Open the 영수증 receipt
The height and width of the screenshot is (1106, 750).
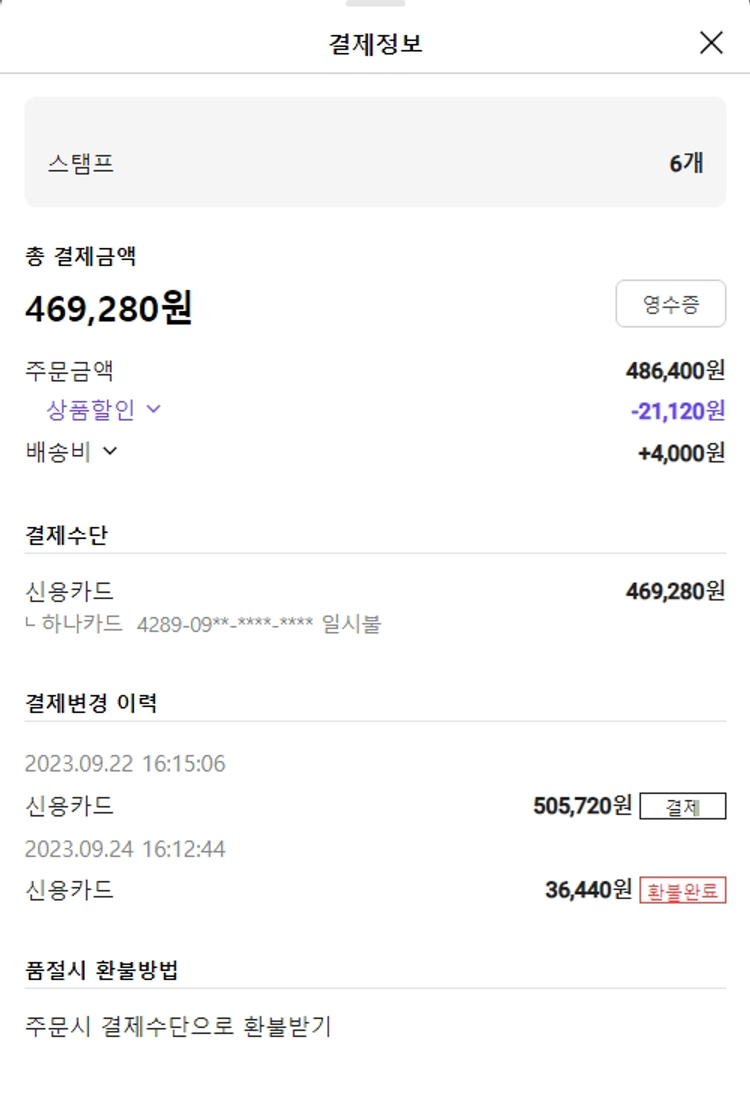click(670, 304)
